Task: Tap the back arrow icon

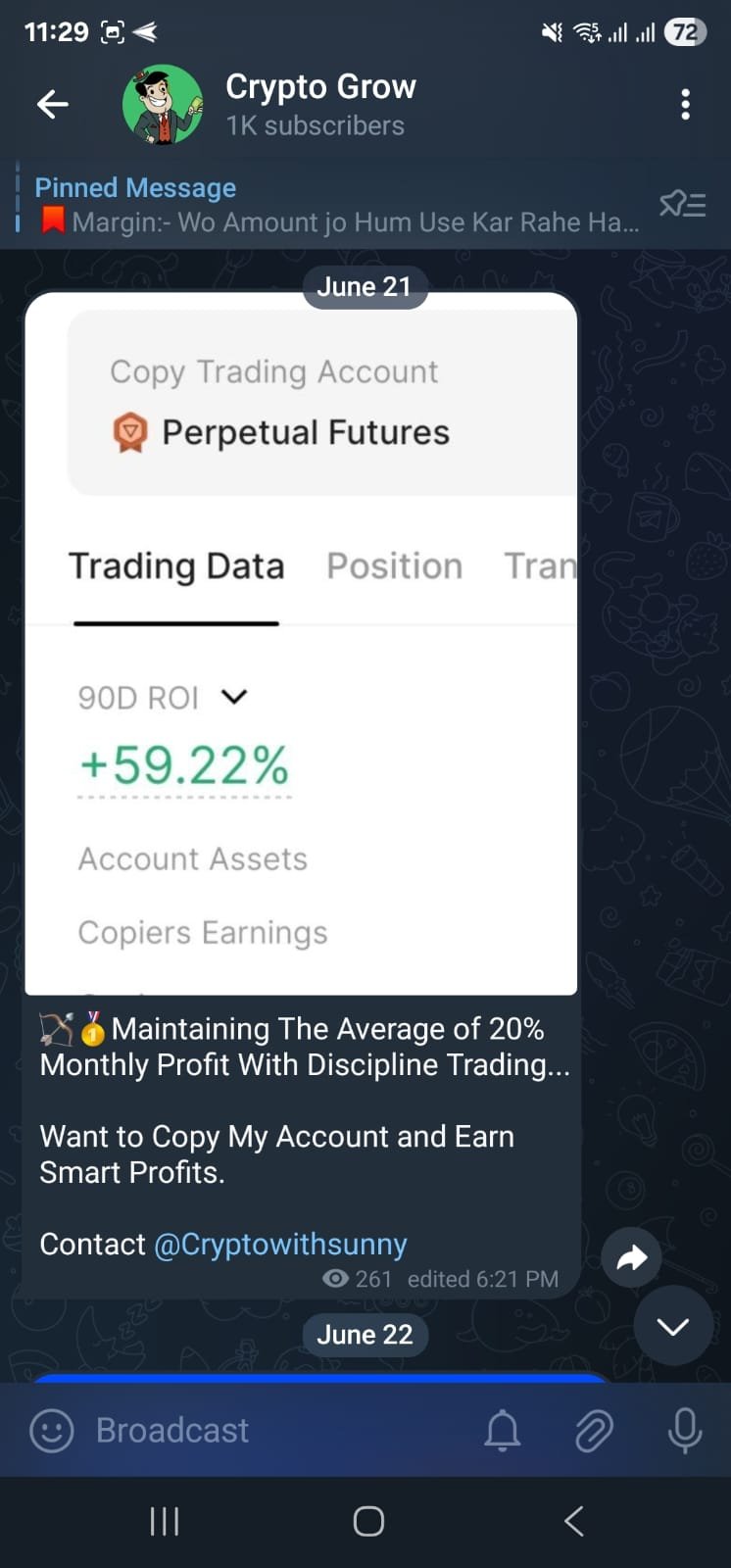Action: 53,104
